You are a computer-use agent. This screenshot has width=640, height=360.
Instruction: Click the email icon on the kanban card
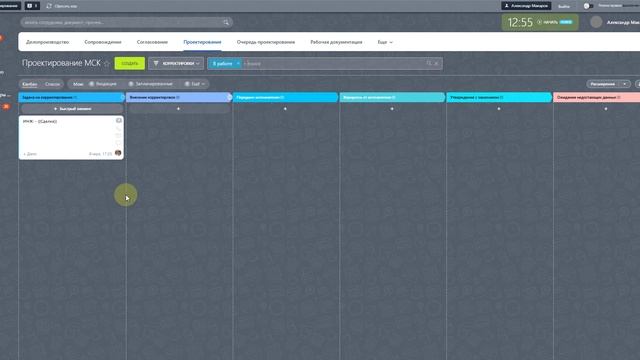click(119, 136)
